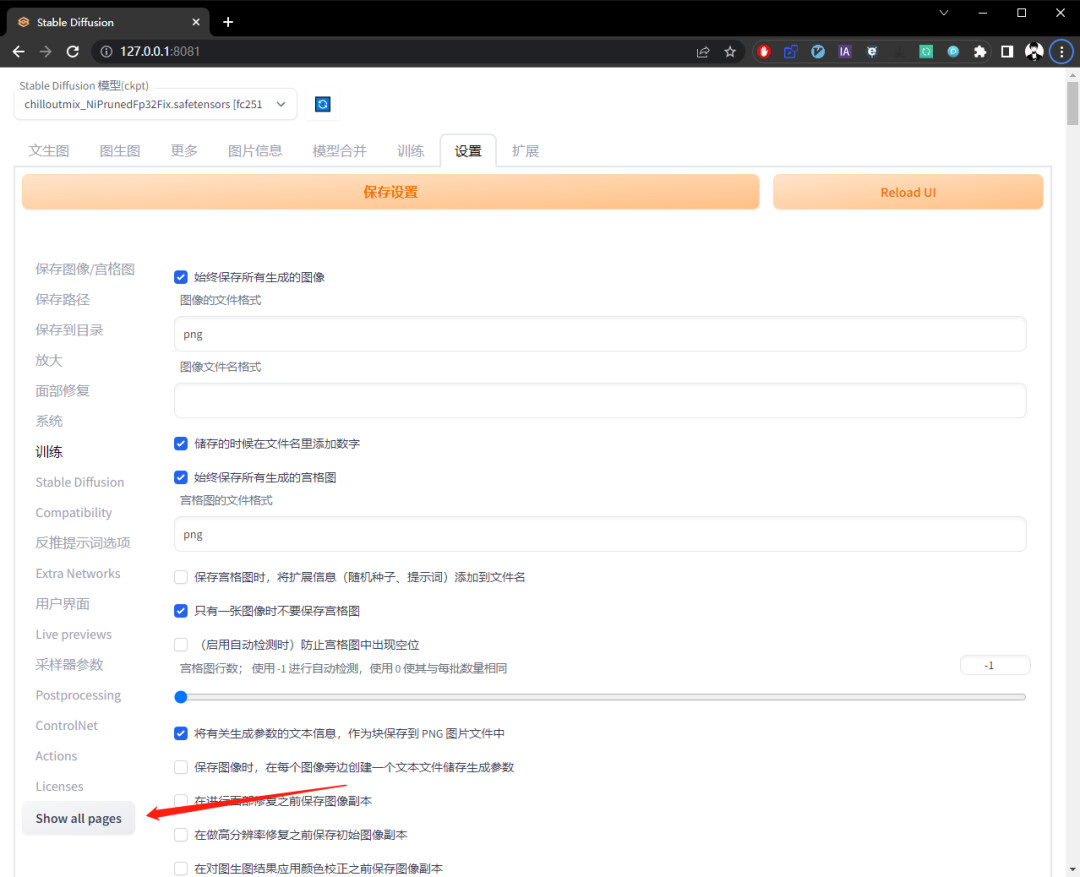1080x877 pixels.
Task: Open the 扩展 tab
Action: coord(526,151)
